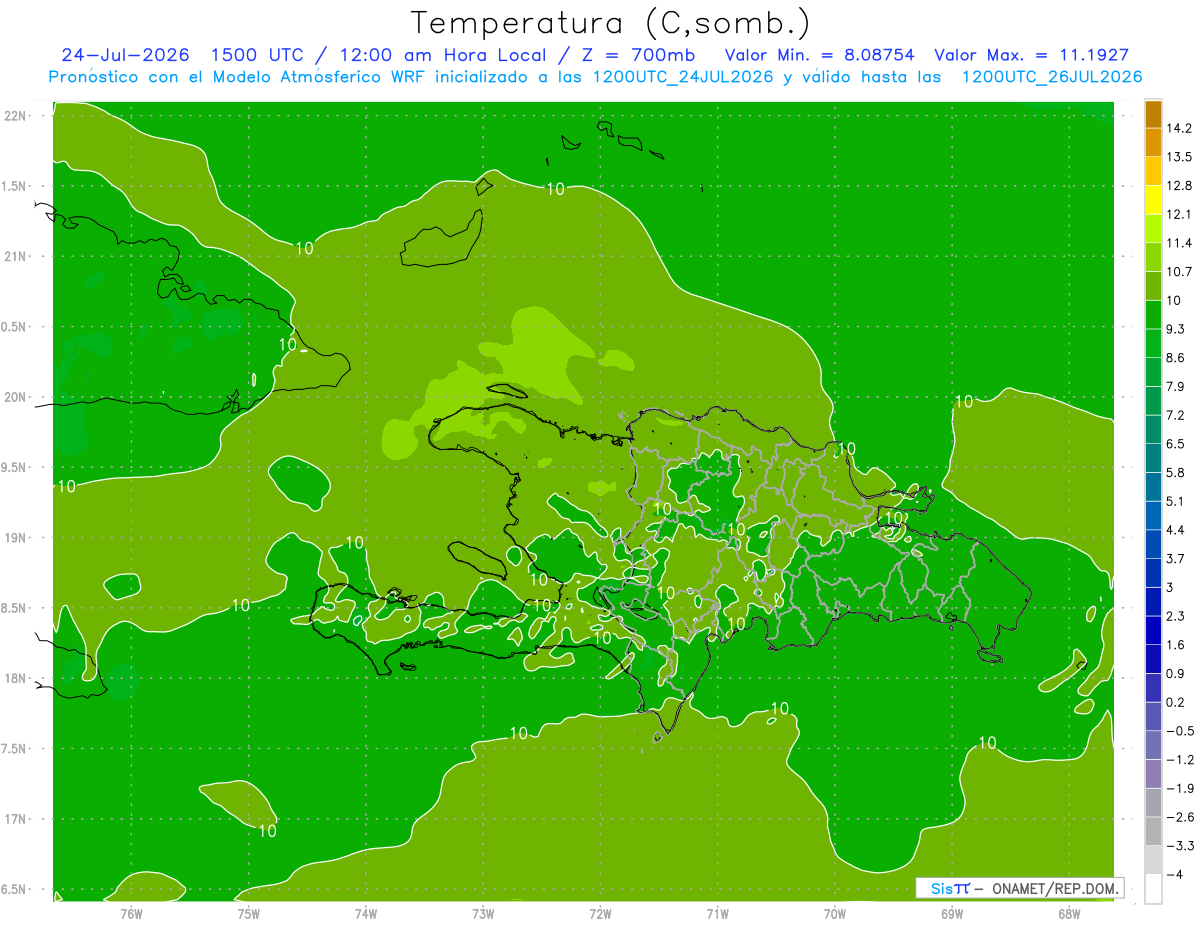Click the legend value '-4'
The width and height of the screenshot is (1200, 927).
(1175, 875)
